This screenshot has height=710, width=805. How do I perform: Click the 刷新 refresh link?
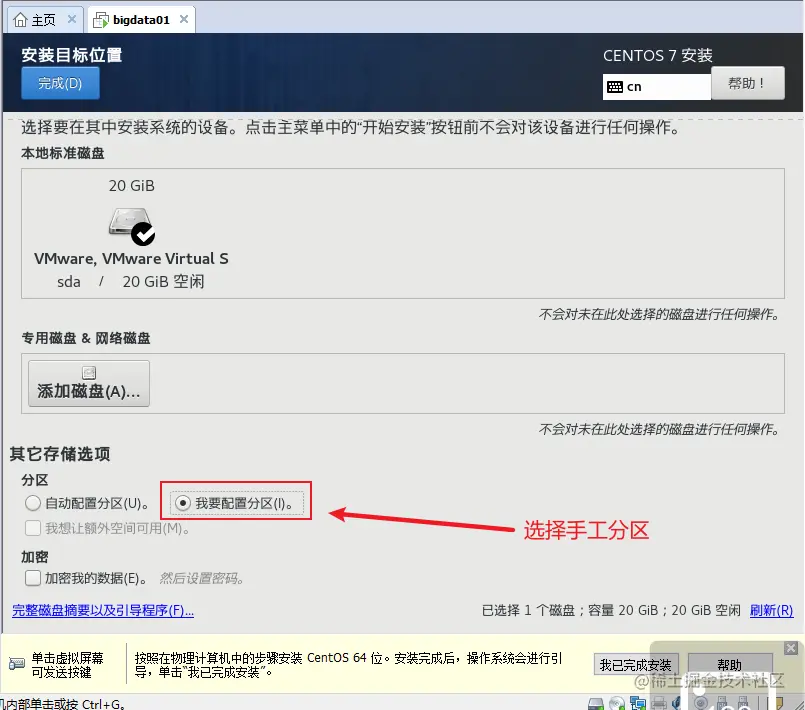coord(772,610)
